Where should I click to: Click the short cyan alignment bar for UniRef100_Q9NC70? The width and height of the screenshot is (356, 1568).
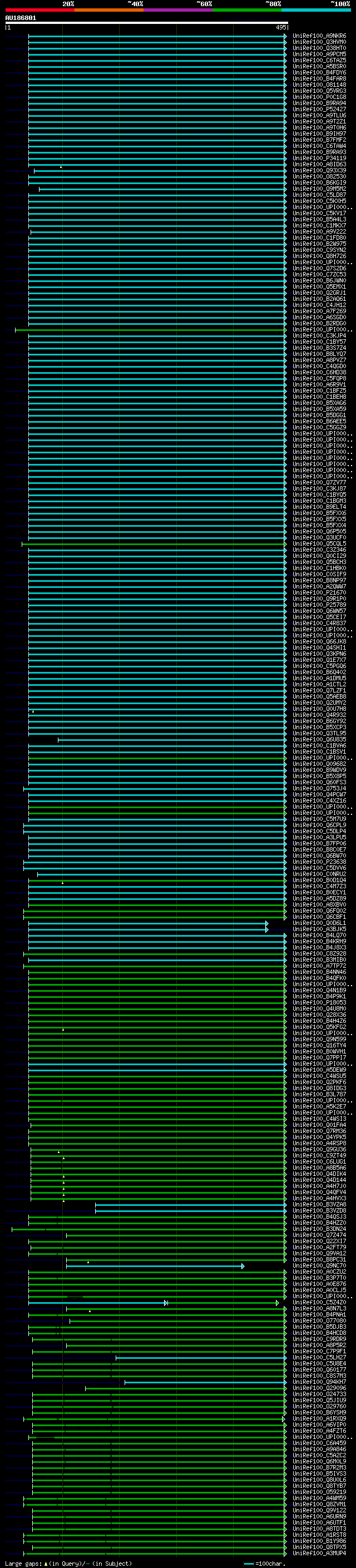(x=155, y=1265)
